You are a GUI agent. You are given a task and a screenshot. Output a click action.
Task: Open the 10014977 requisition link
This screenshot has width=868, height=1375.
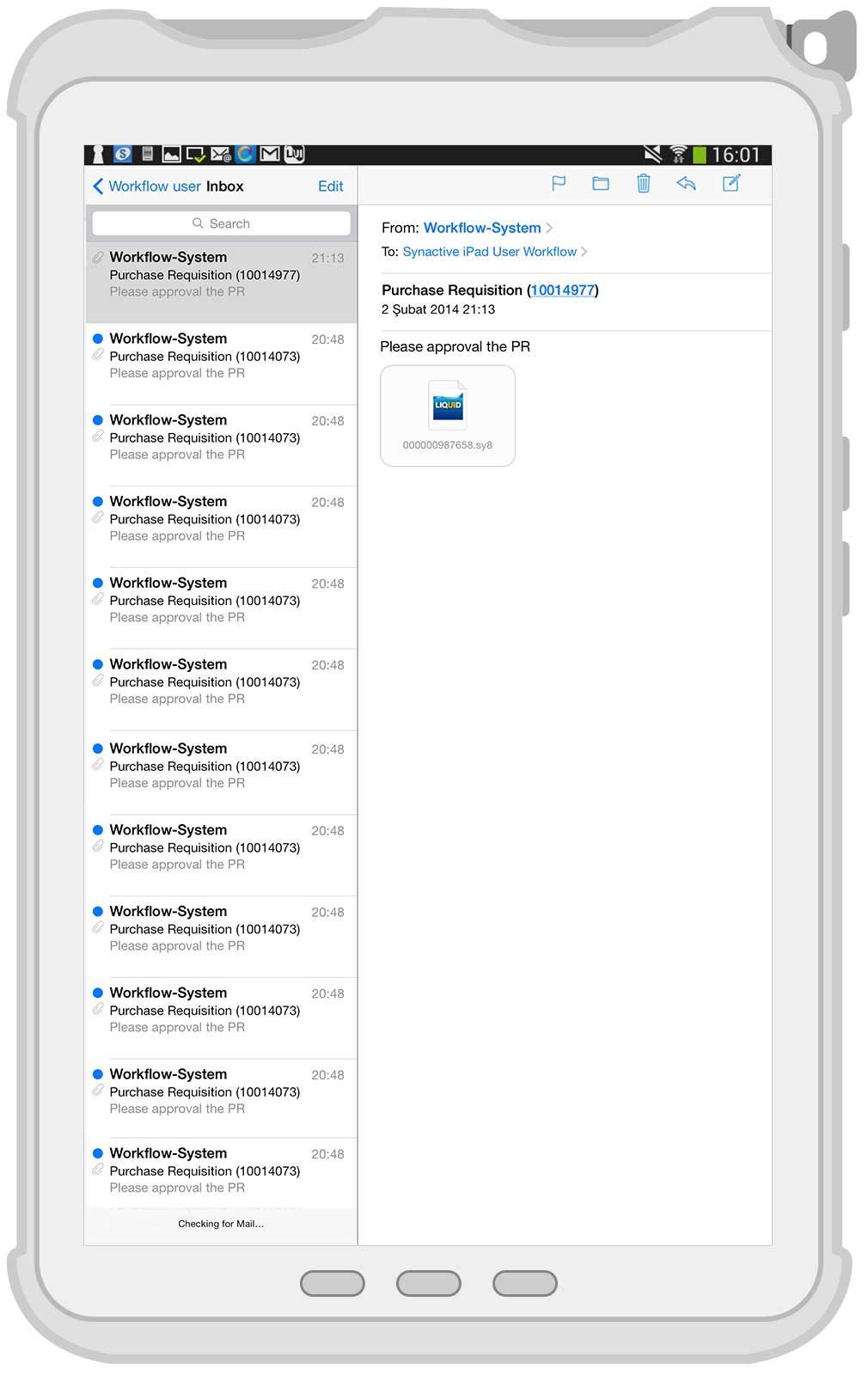(x=562, y=290)
